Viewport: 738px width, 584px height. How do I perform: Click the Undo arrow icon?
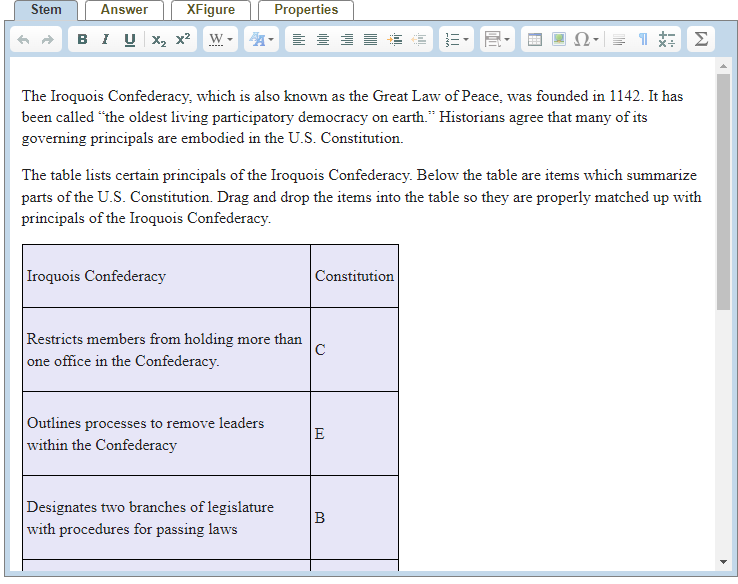pos(23,40)
